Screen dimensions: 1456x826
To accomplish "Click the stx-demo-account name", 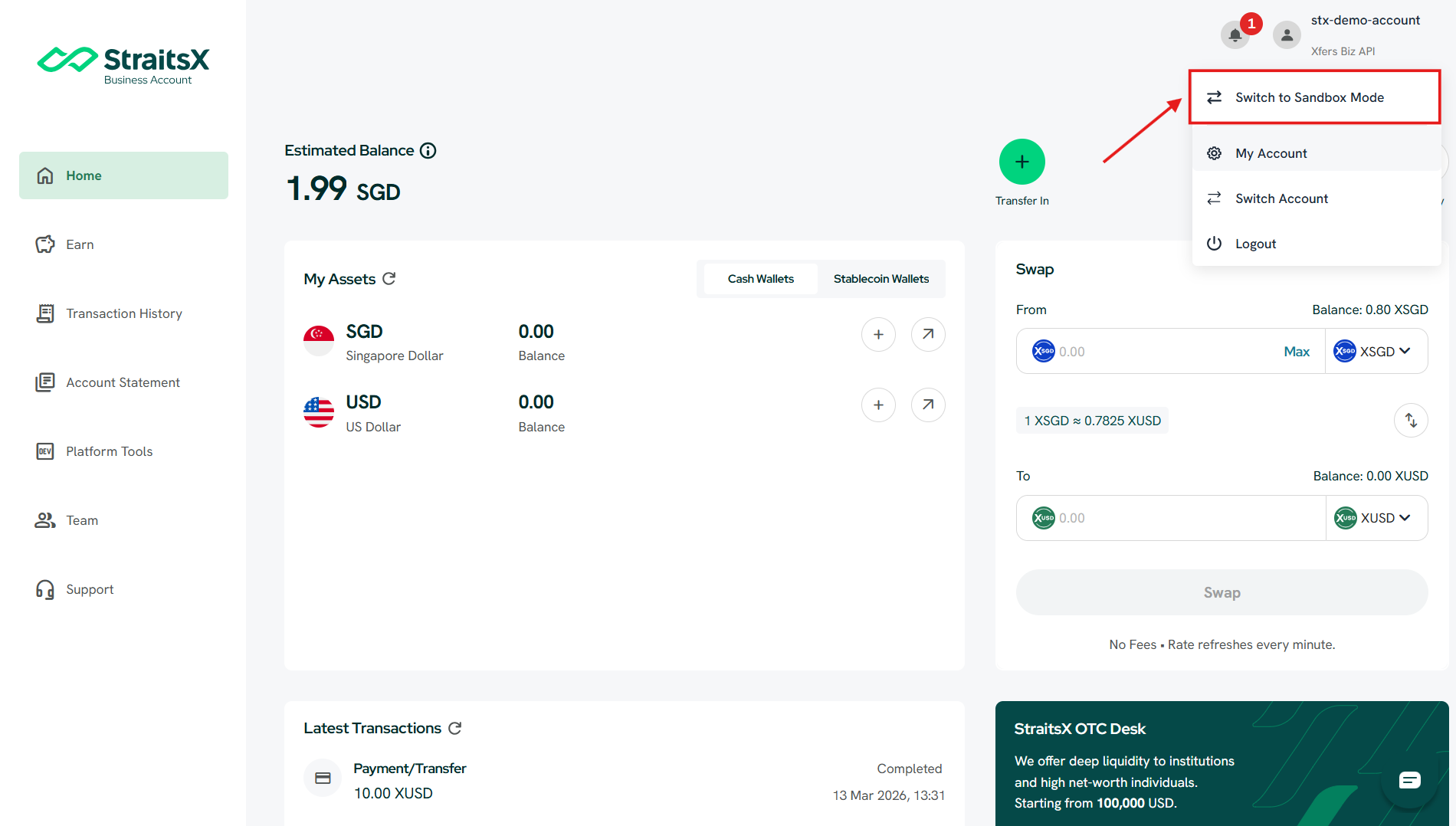I will (1365, 20).
